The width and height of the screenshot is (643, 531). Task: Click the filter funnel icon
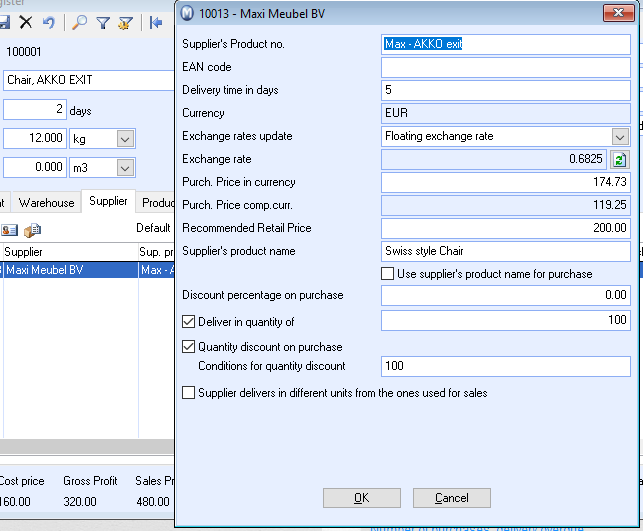tap(103, 23)
